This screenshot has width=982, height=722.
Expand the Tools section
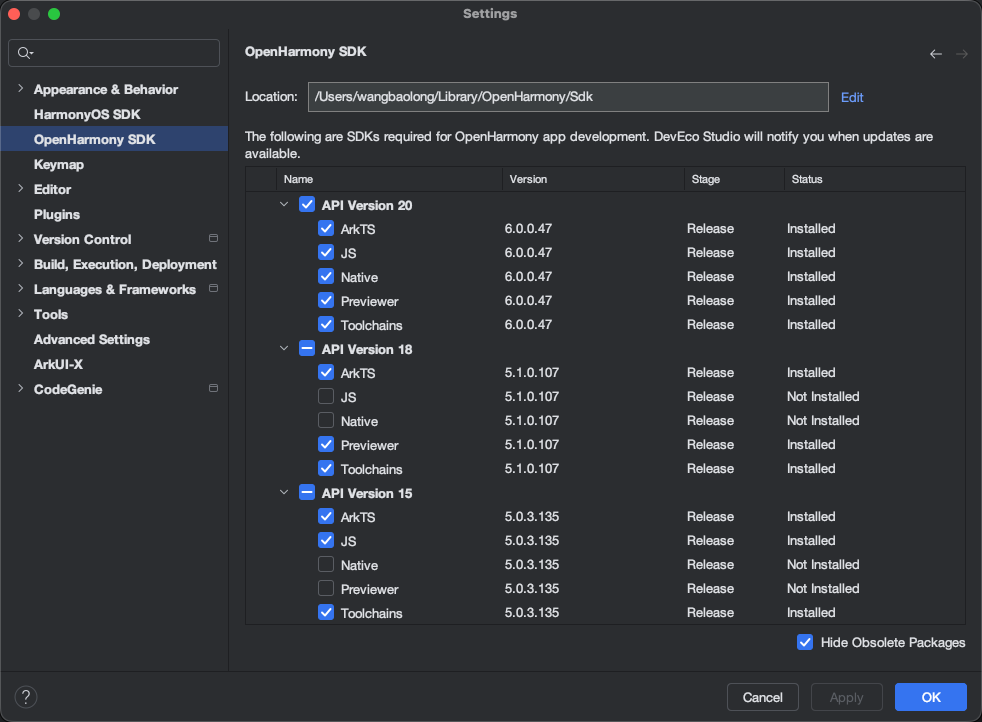point(21,314)
